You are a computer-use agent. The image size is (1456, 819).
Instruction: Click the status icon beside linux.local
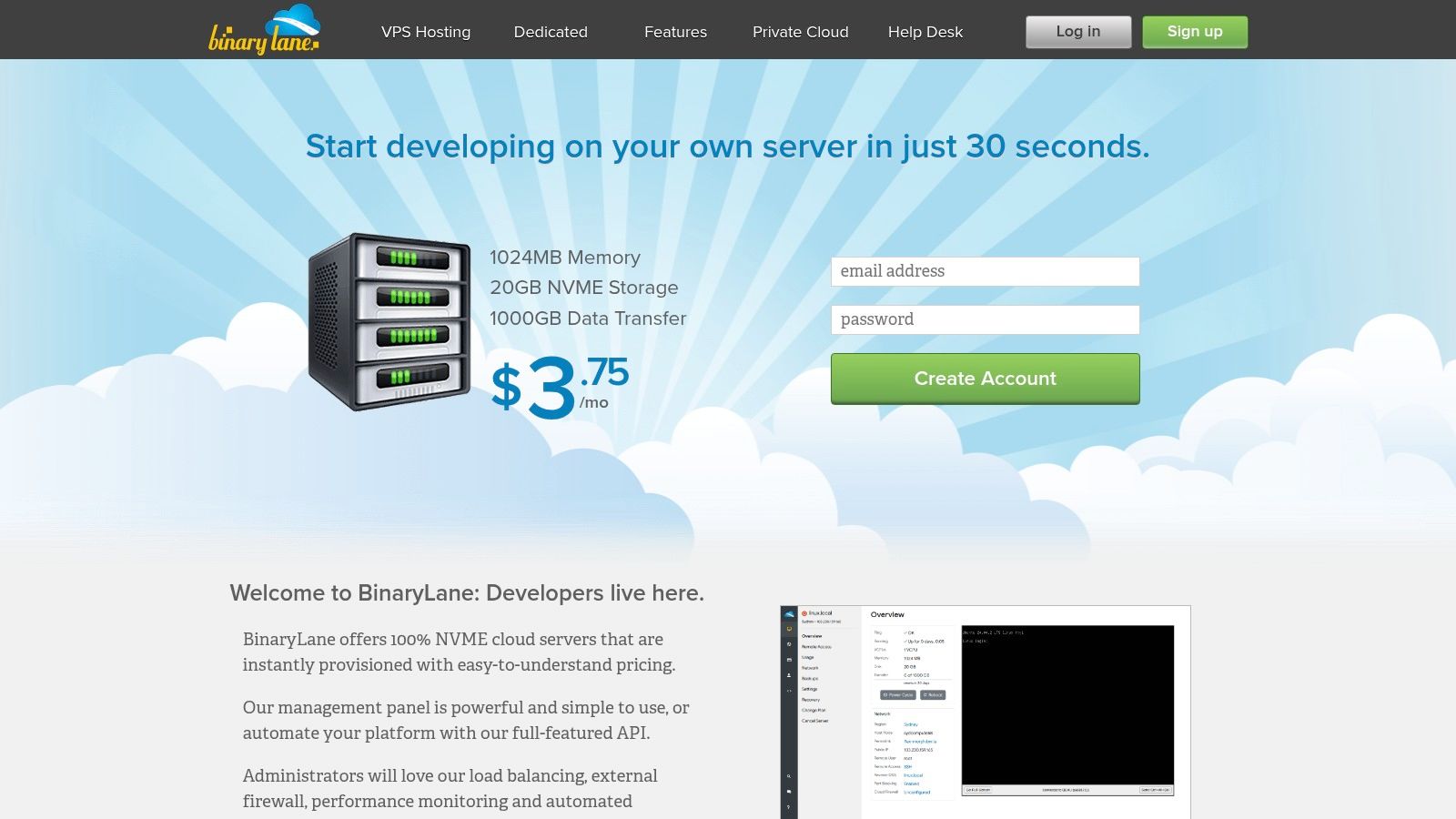click(x=804, y=612)
